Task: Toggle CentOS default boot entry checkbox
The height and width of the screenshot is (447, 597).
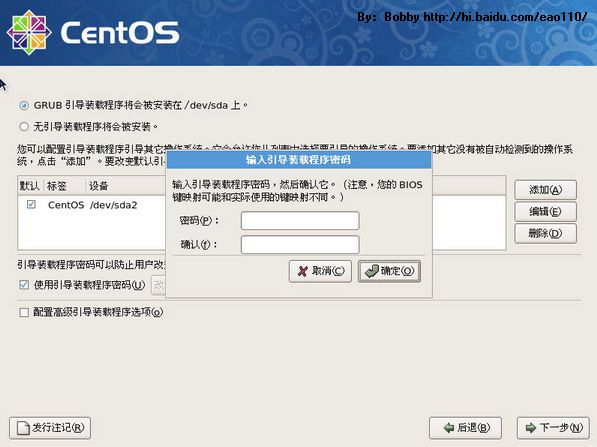Action: [x=31, y=204]
